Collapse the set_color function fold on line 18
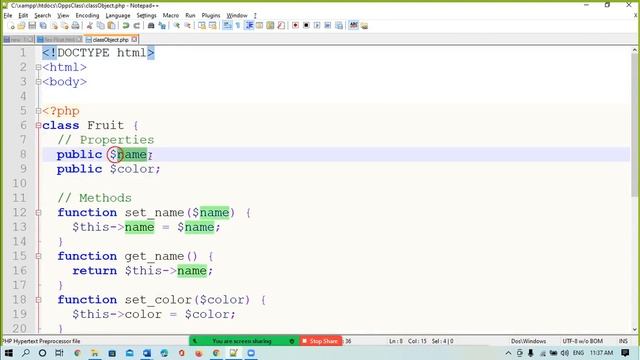The image size is (640, 360). [x=38, y=300]
